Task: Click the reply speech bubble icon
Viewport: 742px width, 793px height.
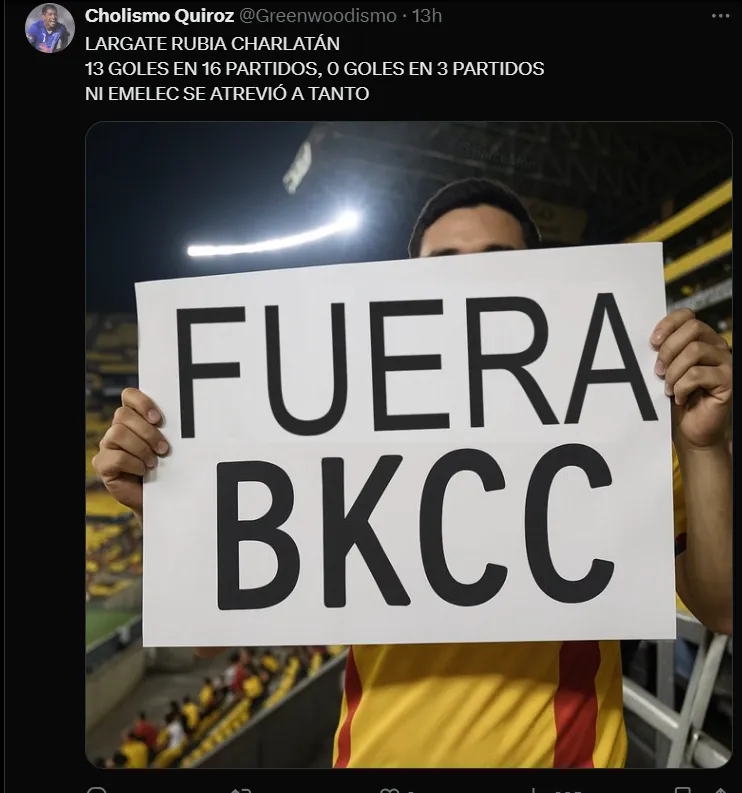Action: coord(97,790)
